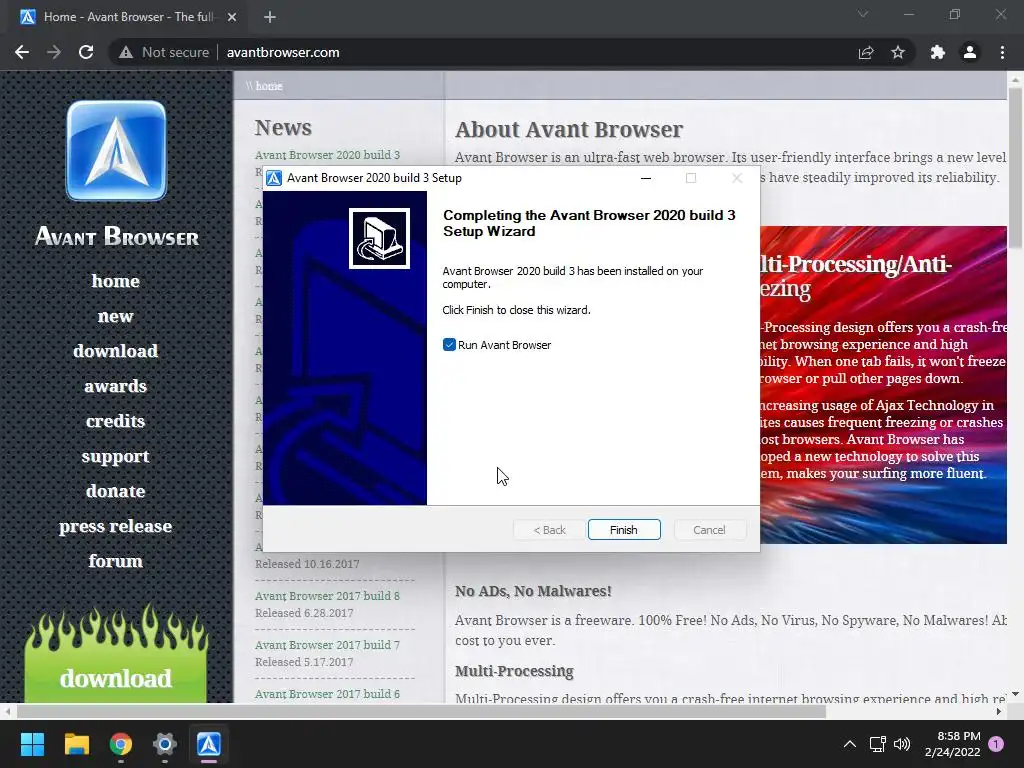Image resolution: width=1024 pixels, height=768 pixels.
Task: Open the clock and date panel
Action: (952, 744)
